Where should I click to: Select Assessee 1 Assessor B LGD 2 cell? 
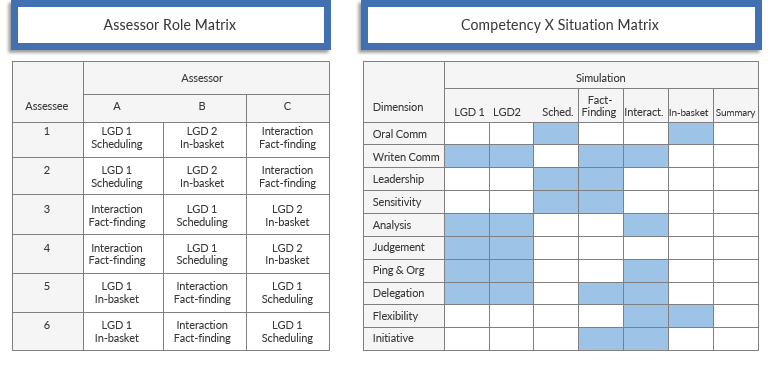[205, 140]
